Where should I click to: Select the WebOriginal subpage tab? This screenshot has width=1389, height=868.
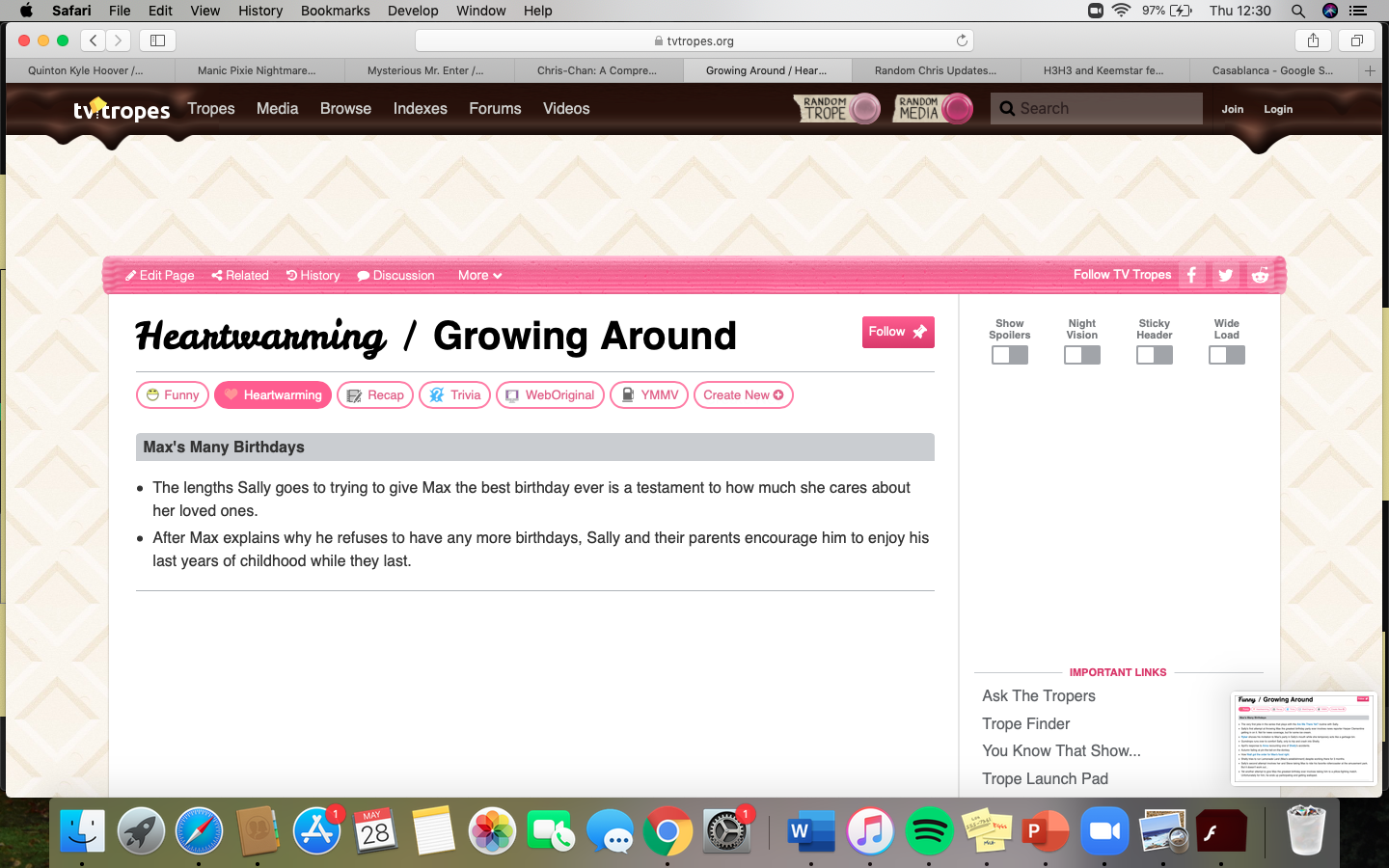[x=550, y=395]
